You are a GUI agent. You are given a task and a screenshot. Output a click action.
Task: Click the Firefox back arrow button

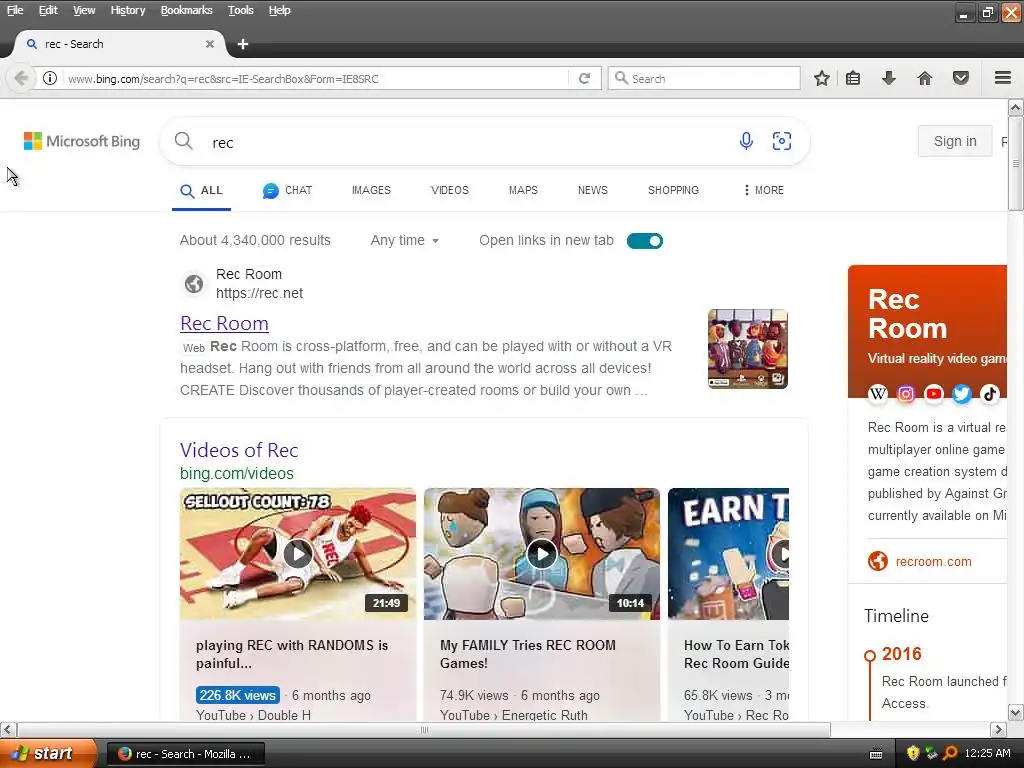pos(21,78)
